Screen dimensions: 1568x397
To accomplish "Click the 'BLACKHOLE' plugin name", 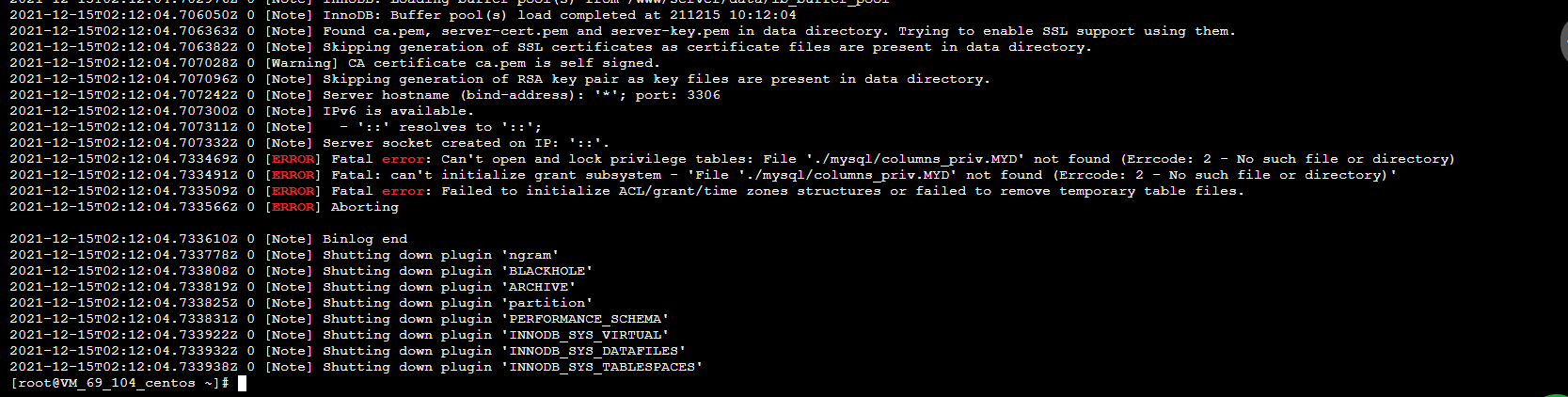I will (546, 271).
